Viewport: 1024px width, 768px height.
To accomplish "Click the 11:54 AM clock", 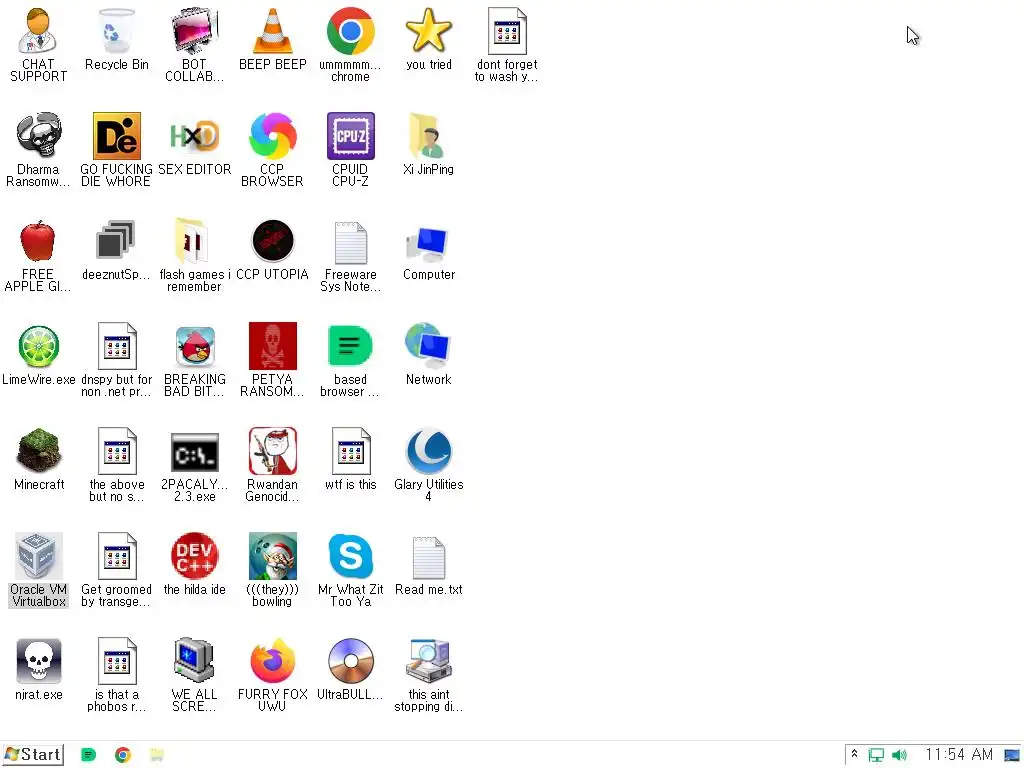I will pyautogui.click(x=959, y=755).
